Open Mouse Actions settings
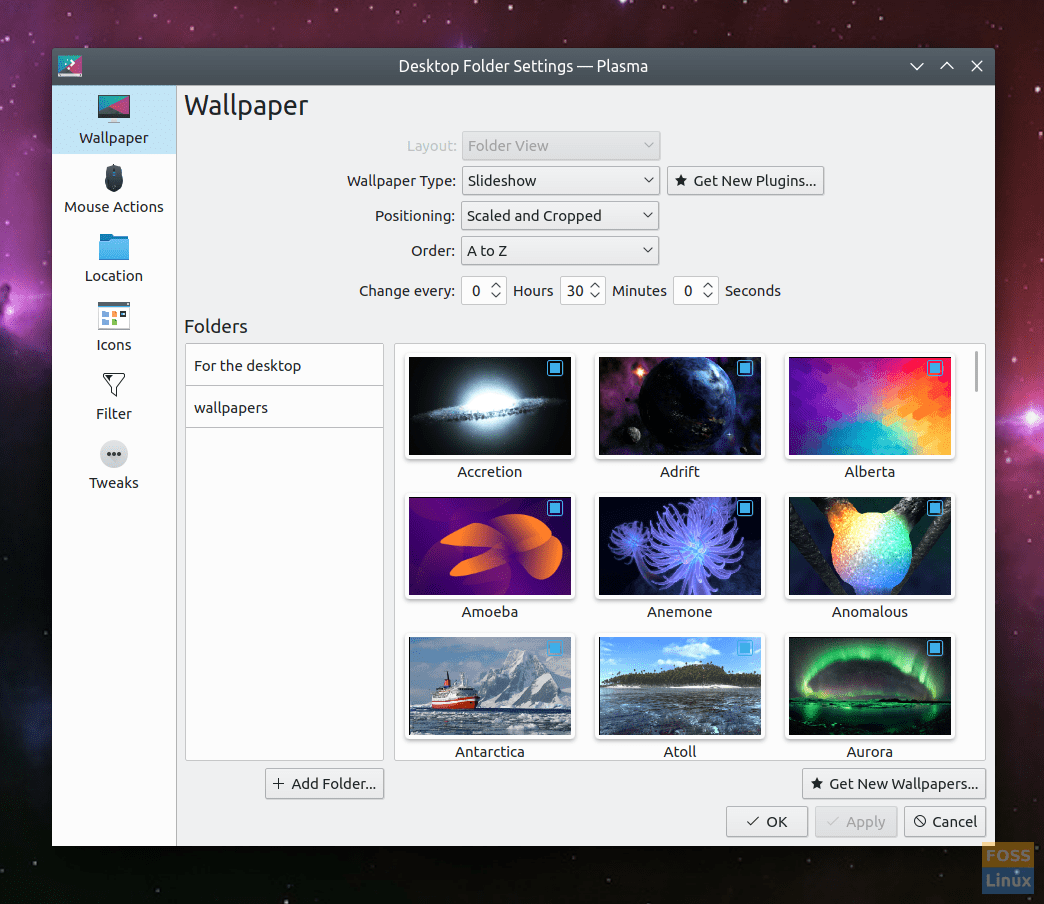Viewport: 1044px width, 904px height. click(x=113, y=188)
